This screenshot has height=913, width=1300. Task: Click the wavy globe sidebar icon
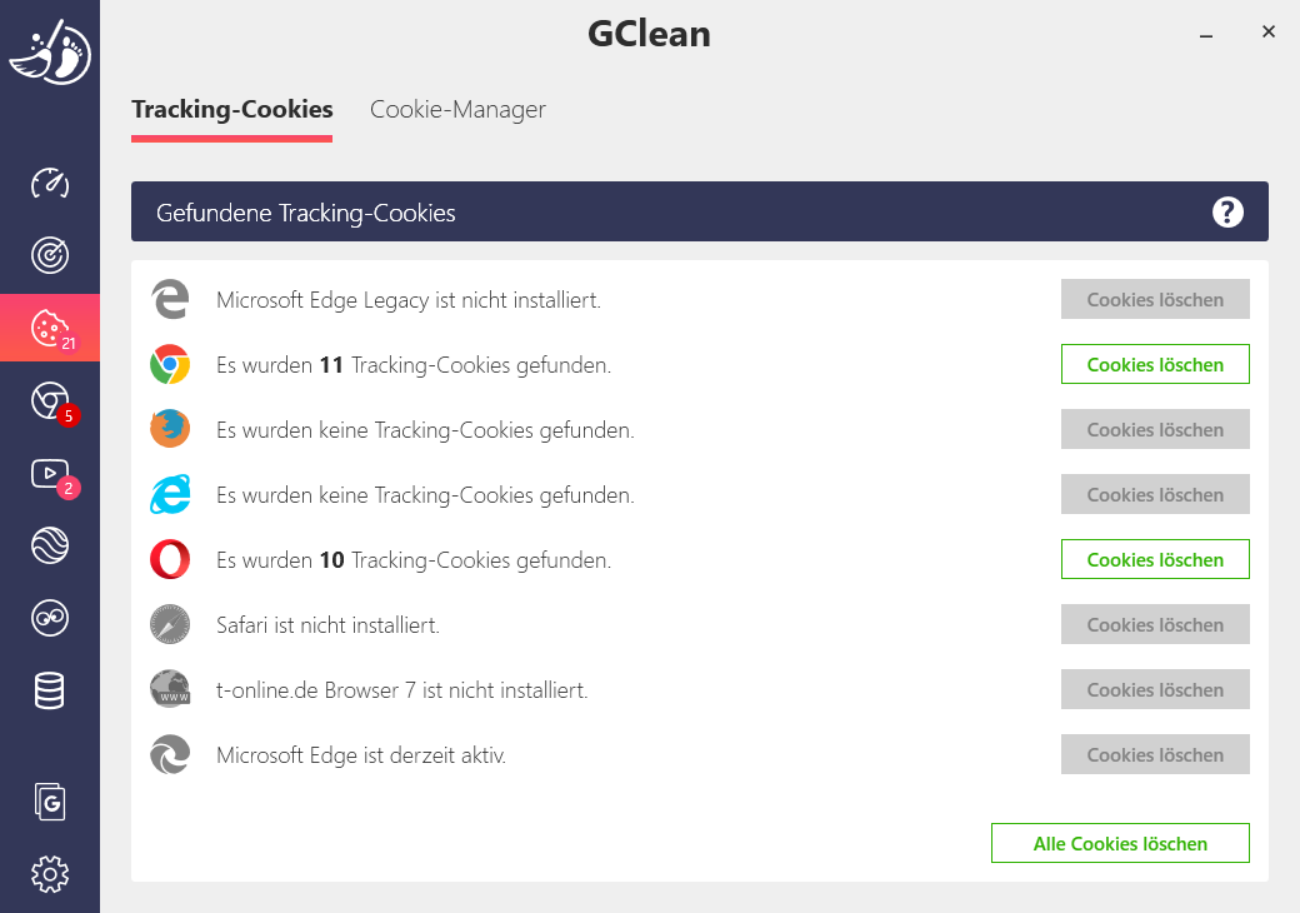coord(50,546)
